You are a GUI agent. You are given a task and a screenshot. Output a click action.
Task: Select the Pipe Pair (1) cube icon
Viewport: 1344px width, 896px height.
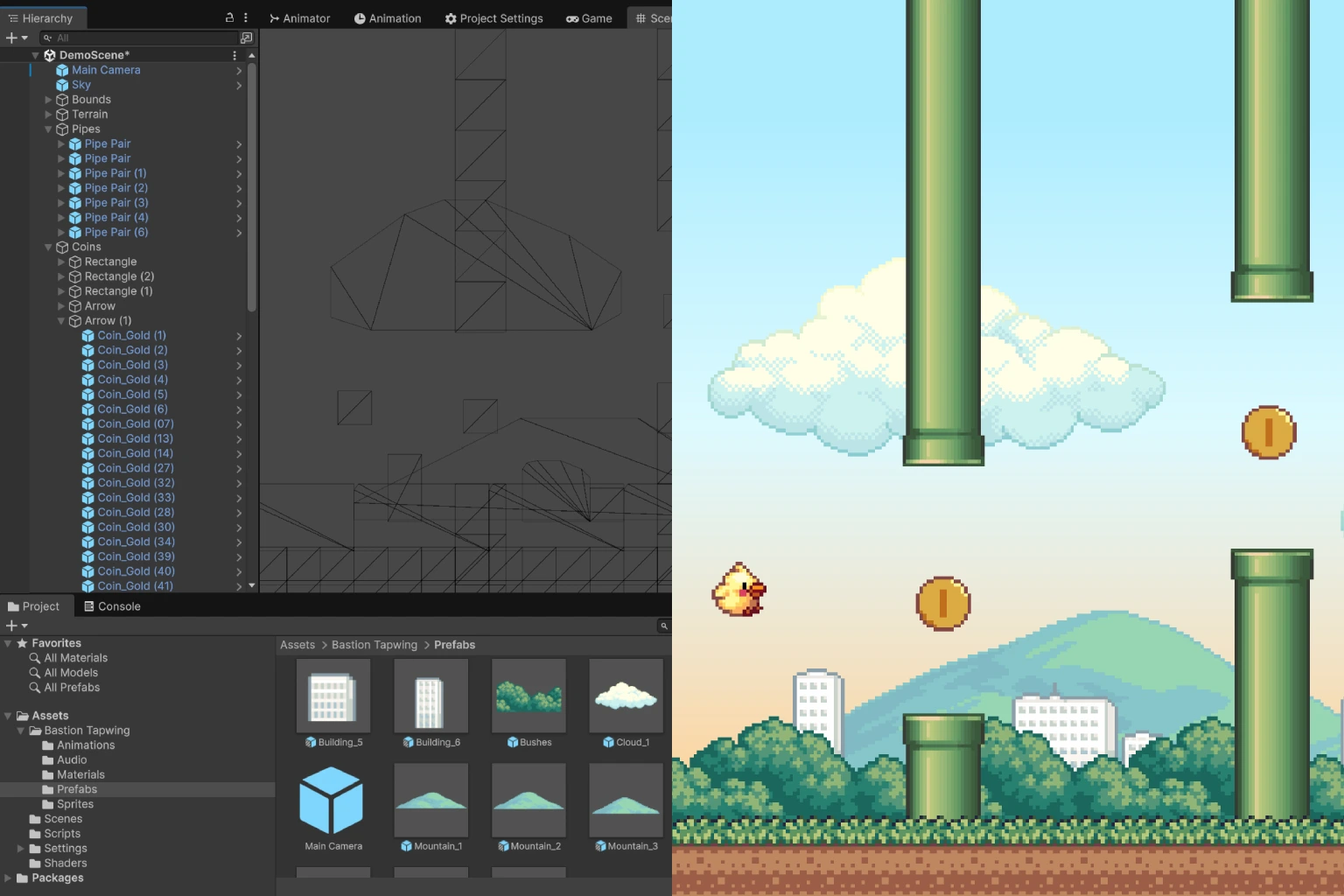coord(75,173)
